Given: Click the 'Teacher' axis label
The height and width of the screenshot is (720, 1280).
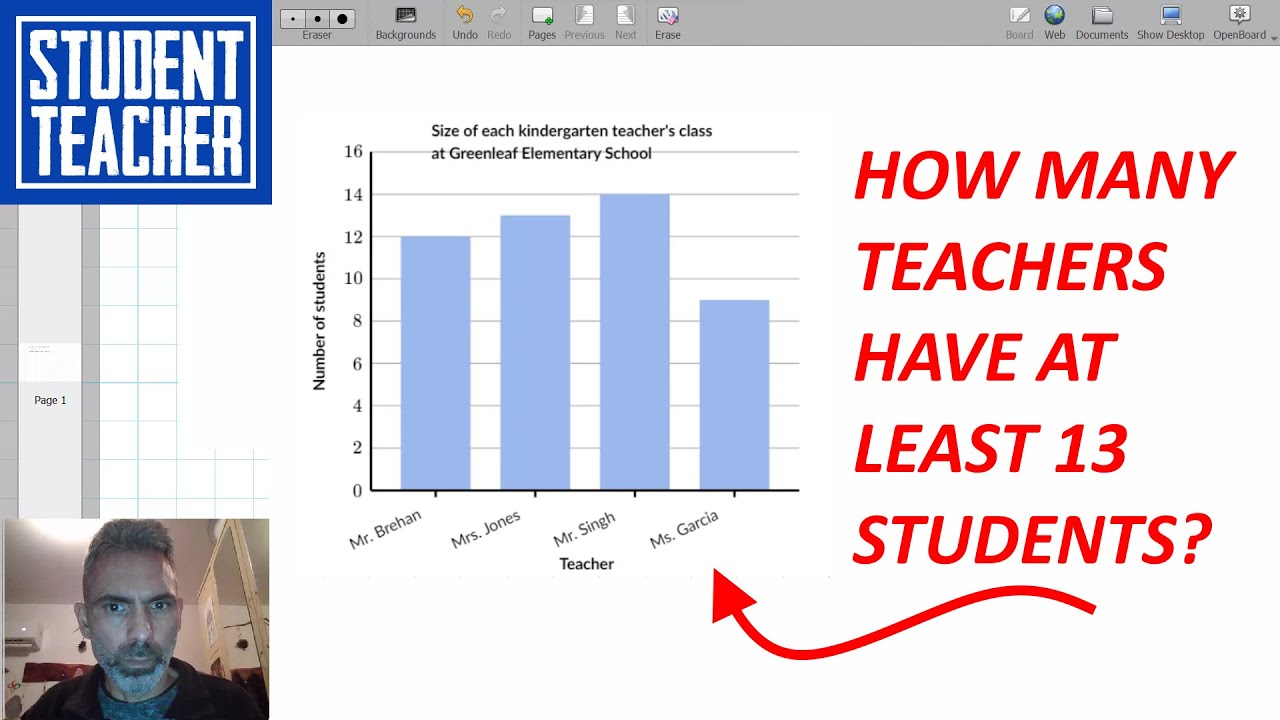Looking at the screenshot, I should pyautogui.click(x=587, y=564).
